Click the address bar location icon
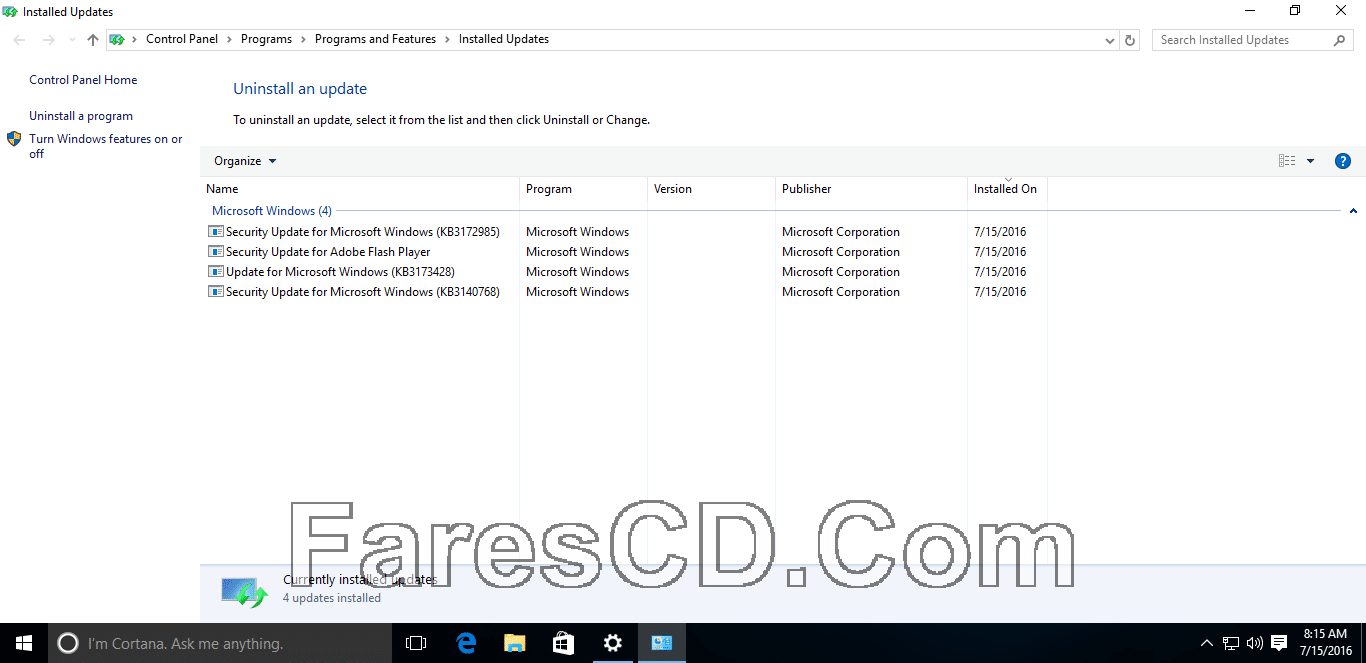 (x=117, y=40)
